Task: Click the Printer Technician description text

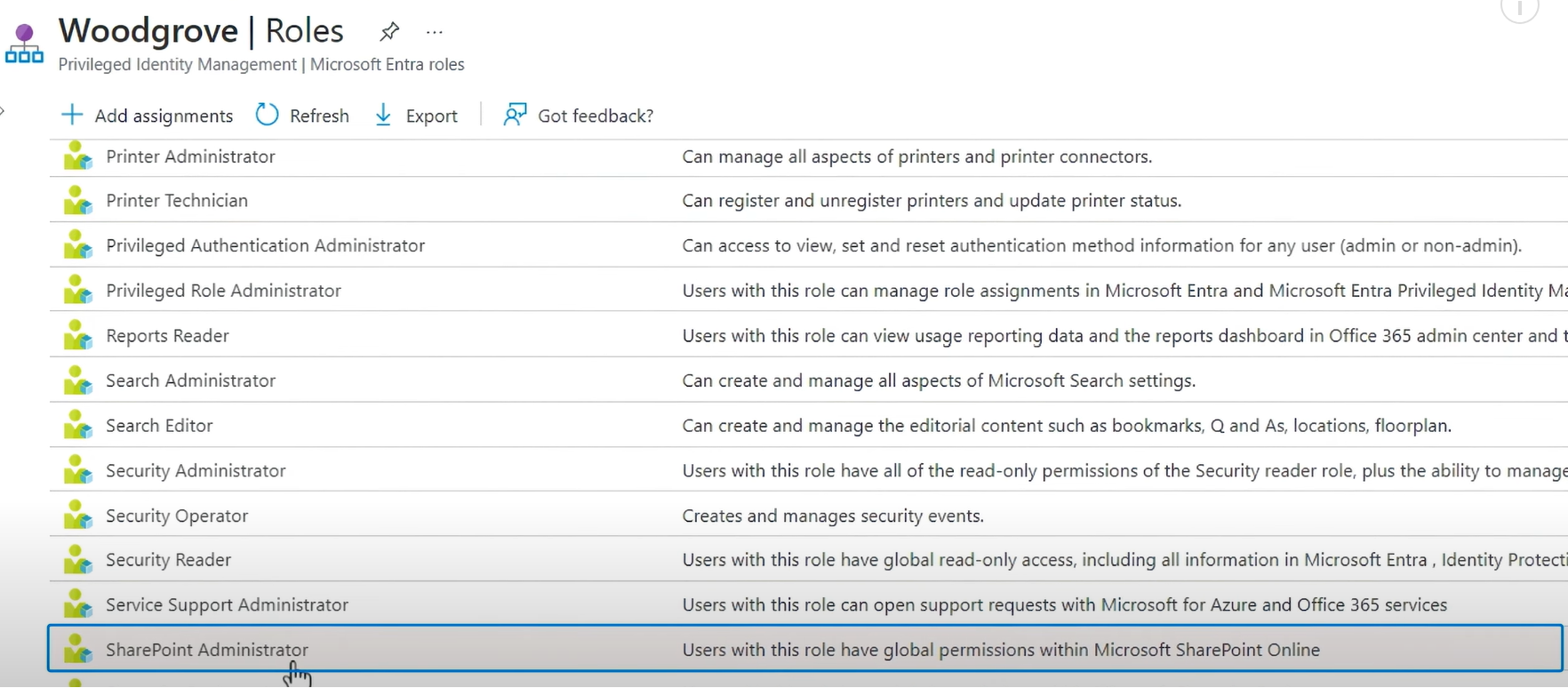Action: pyautogui.click(x=931, y=201)
